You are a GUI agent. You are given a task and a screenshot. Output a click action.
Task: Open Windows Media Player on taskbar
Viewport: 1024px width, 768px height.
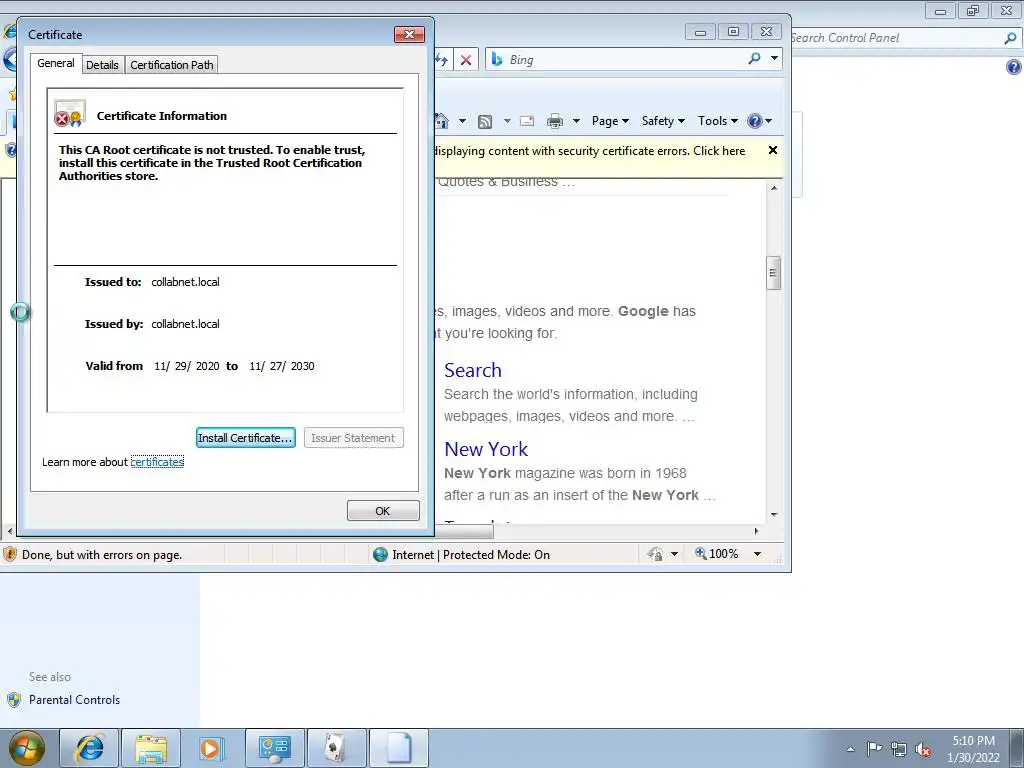(x=211, y=748)
